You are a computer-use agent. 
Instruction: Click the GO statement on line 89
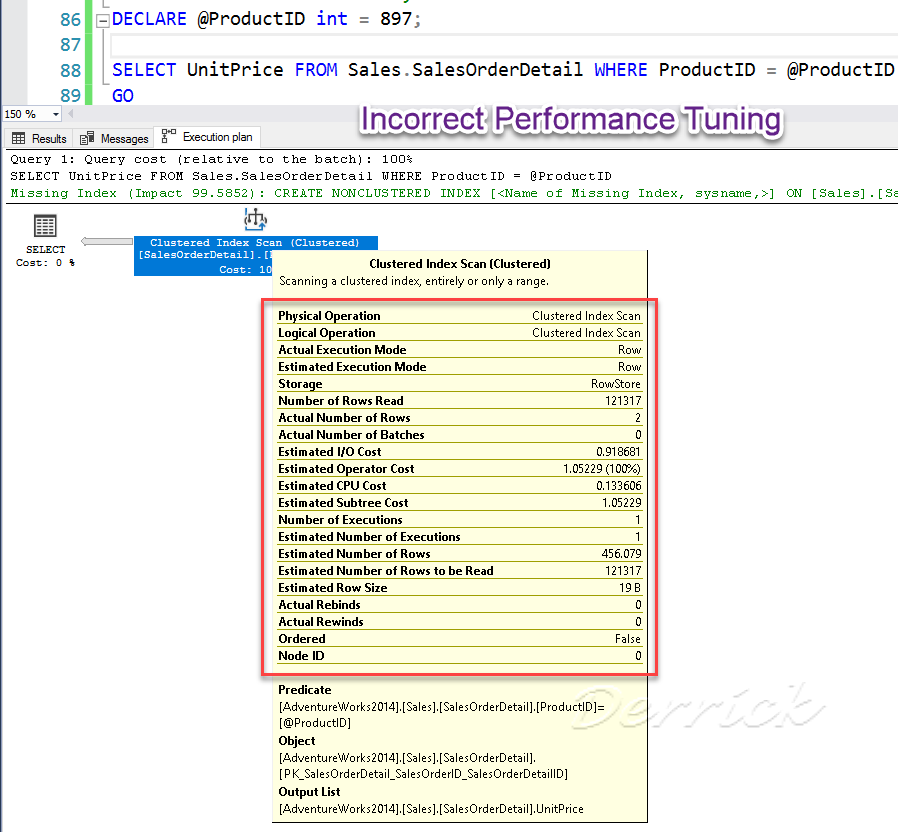(x=121, y=95)
